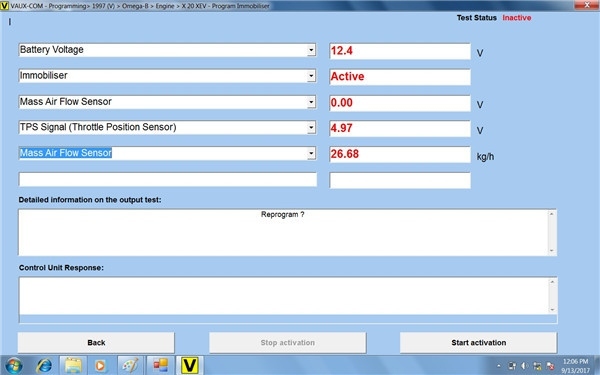This screenshot has width=600, height=375.
Task: Click the output test information scrollbar down arrow
Action: click(x=552, y=251)
